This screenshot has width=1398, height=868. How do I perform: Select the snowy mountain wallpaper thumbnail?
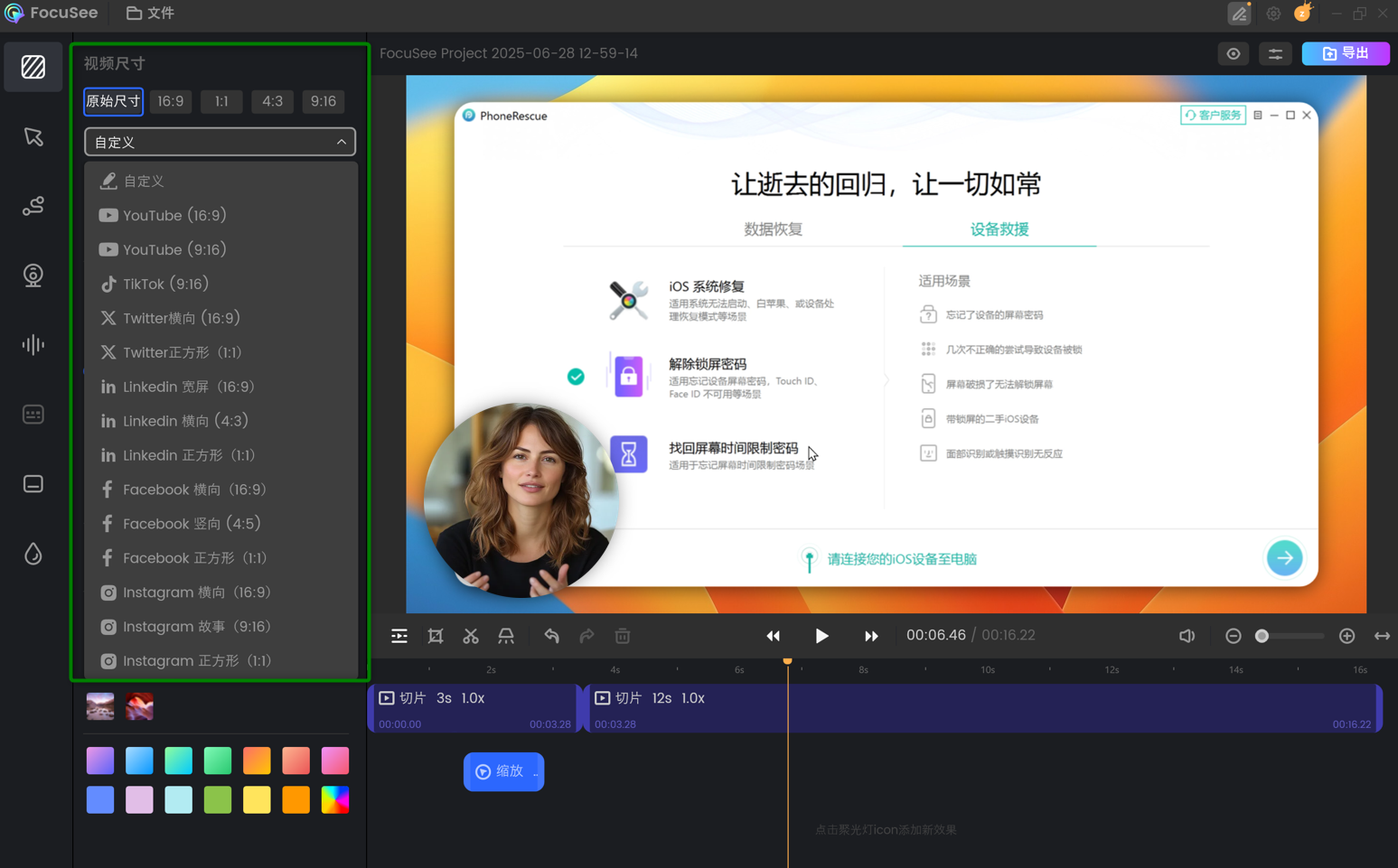(x=100, y=706)
